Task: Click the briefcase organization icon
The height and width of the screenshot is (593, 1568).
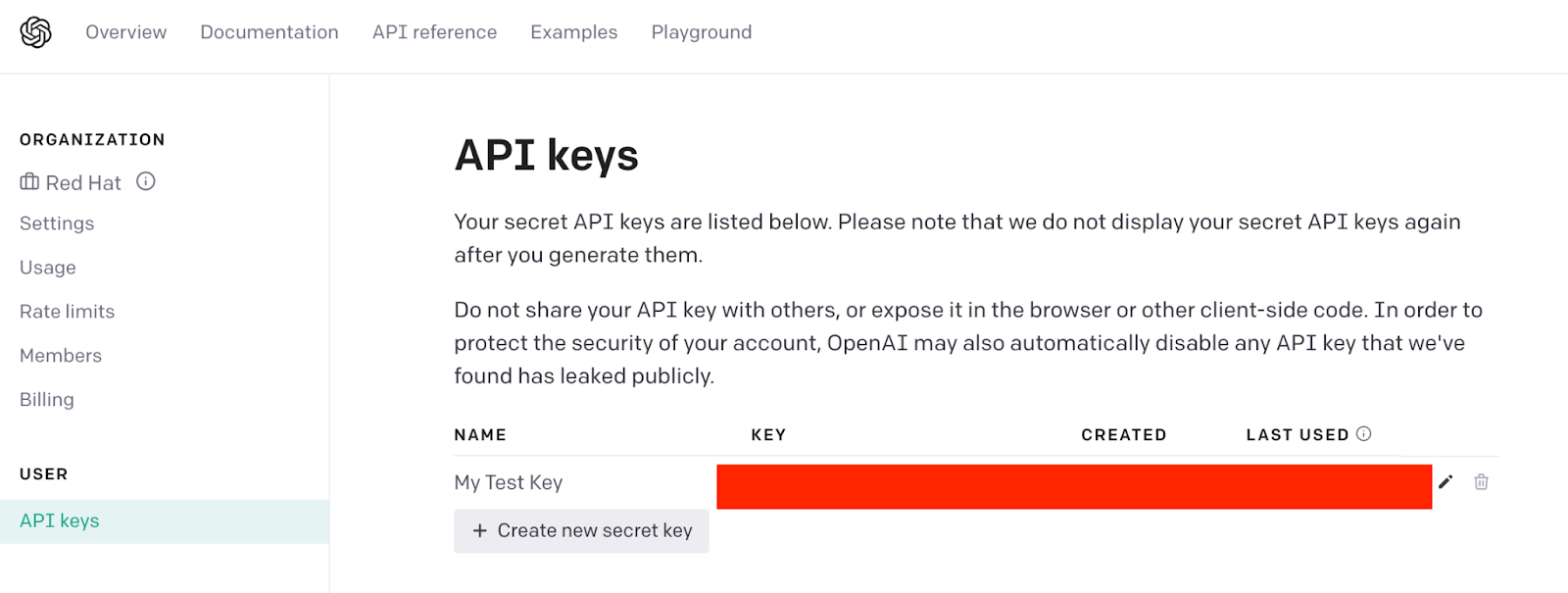Action: pos(29,182)
